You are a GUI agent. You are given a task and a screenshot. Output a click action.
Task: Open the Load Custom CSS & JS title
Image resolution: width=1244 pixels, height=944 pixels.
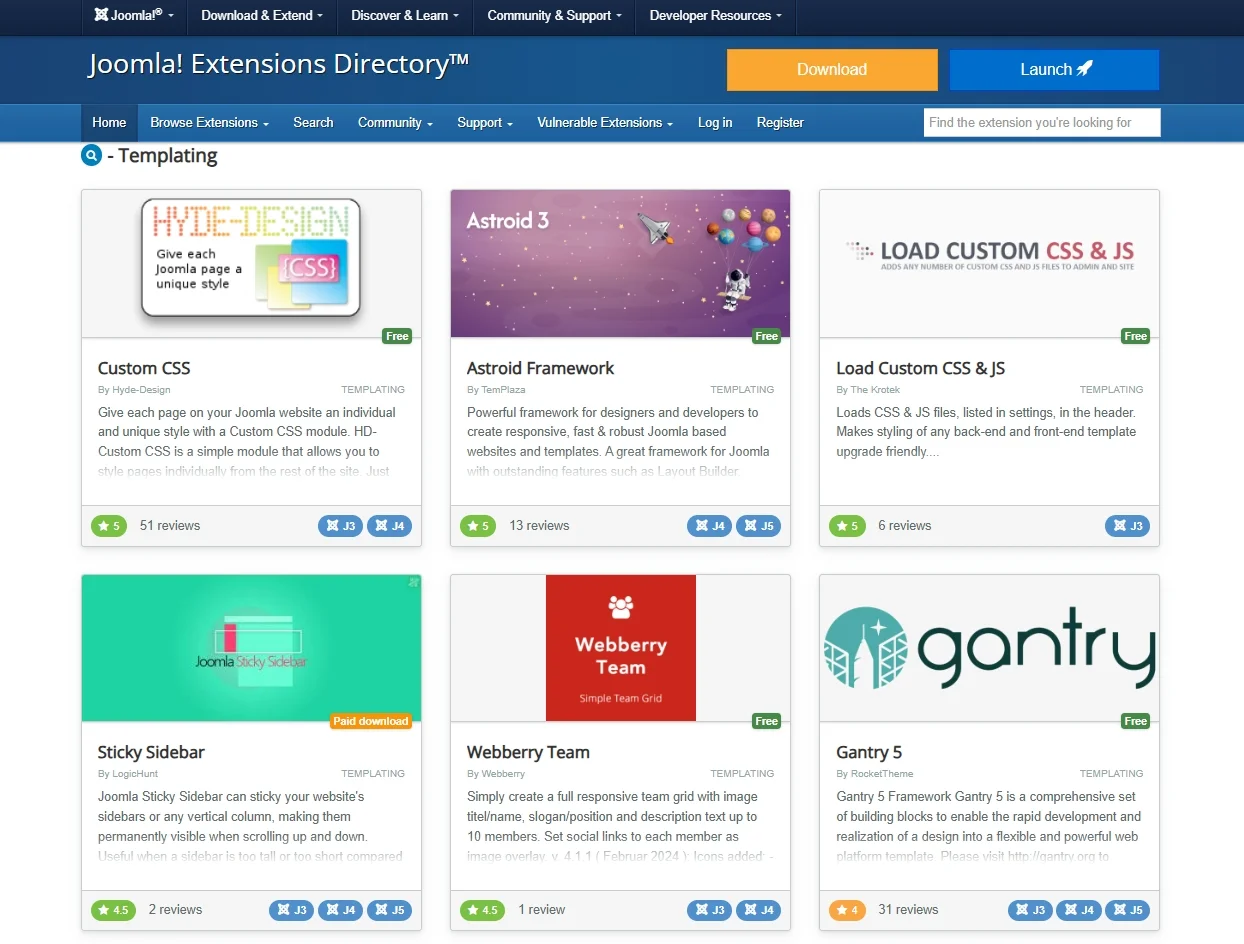click(x=921, y=369)
